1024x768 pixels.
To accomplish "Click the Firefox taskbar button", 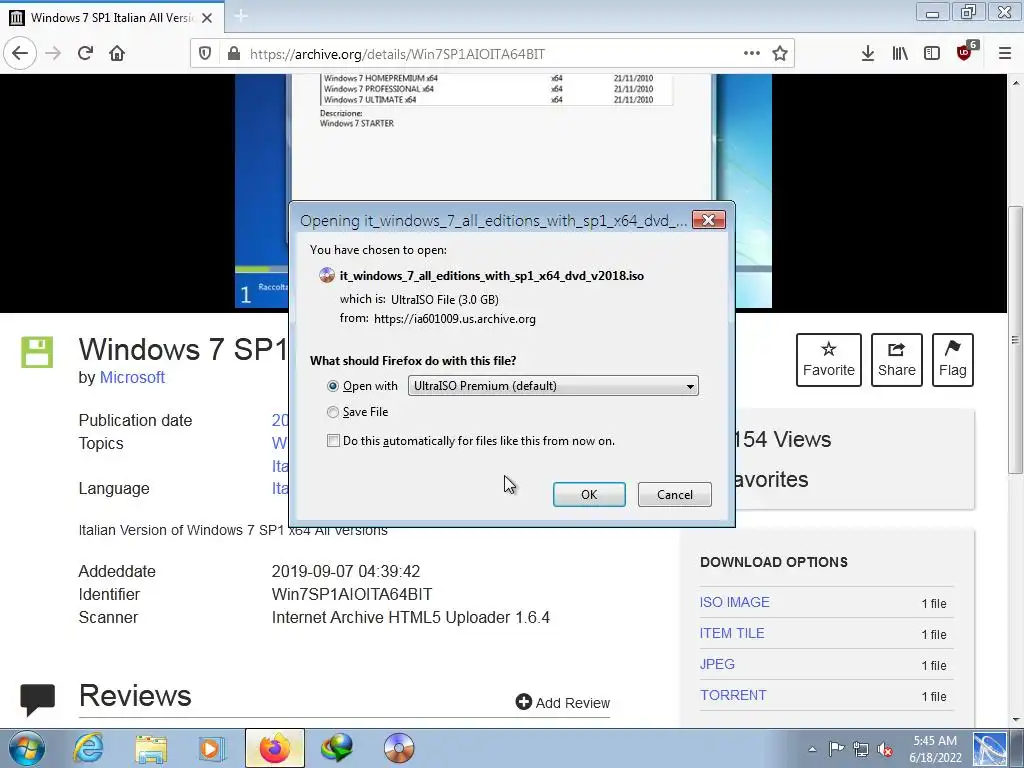I will (275, 748).
